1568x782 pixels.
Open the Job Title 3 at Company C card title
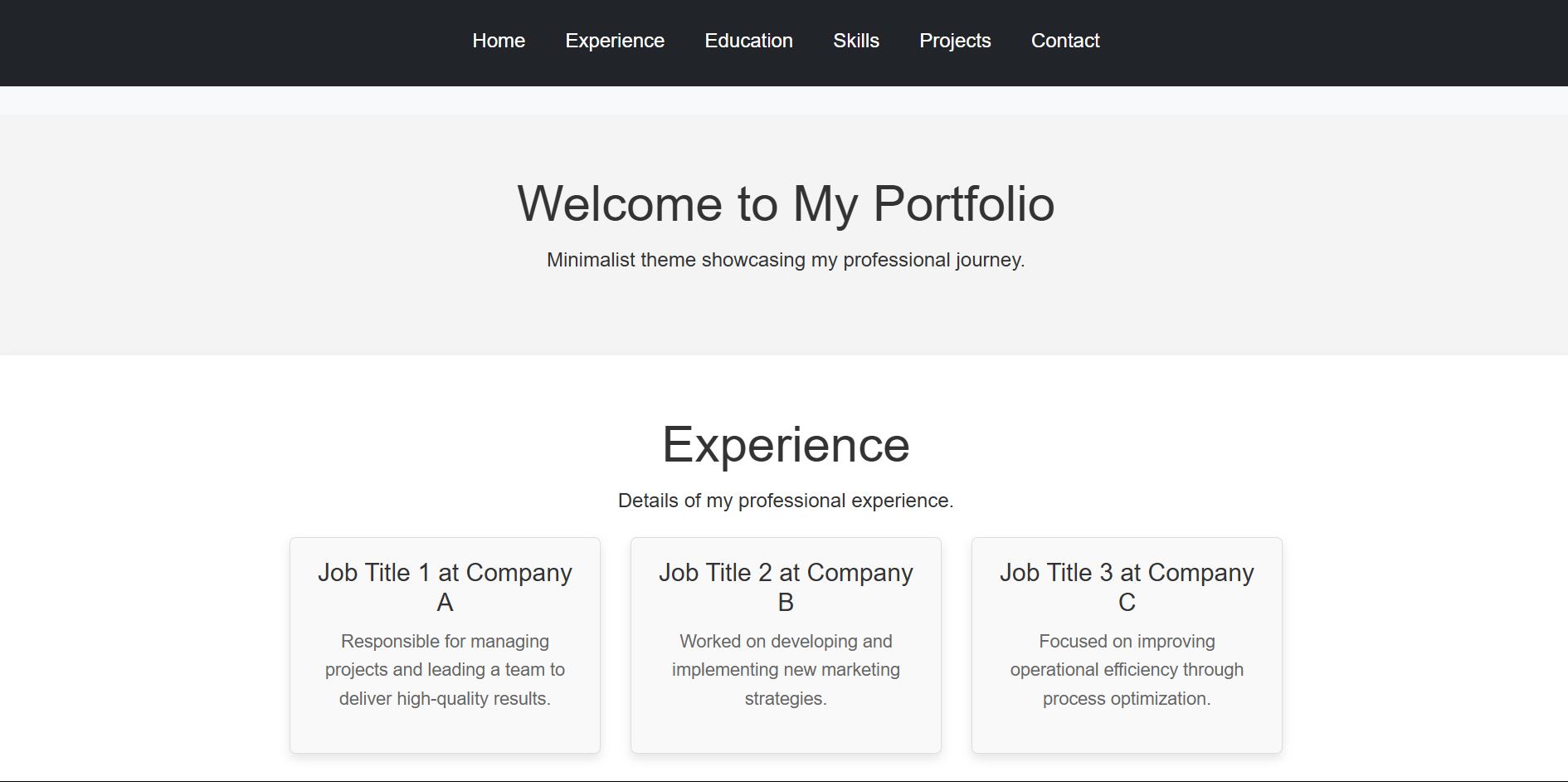click(1127, 587)
